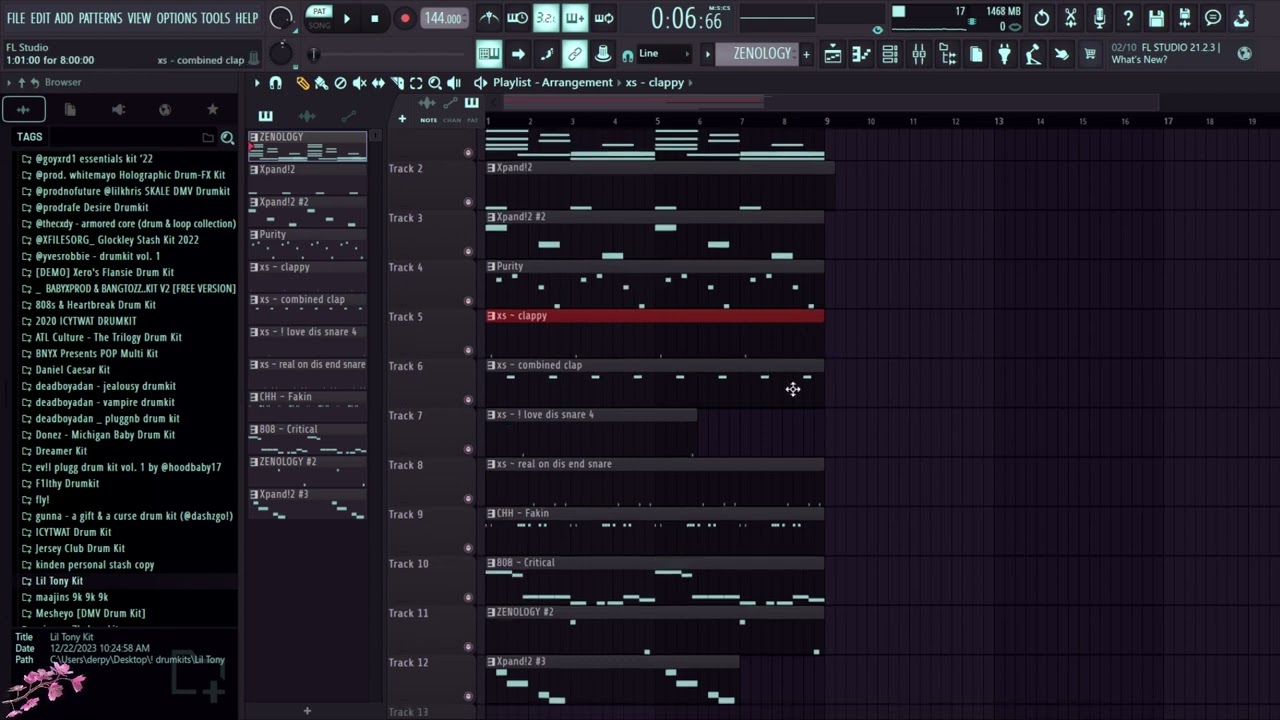The image size is (1280, 720).
Task: Select the Delete tool in playlist toolbar
Action: (x=340, y=83)
